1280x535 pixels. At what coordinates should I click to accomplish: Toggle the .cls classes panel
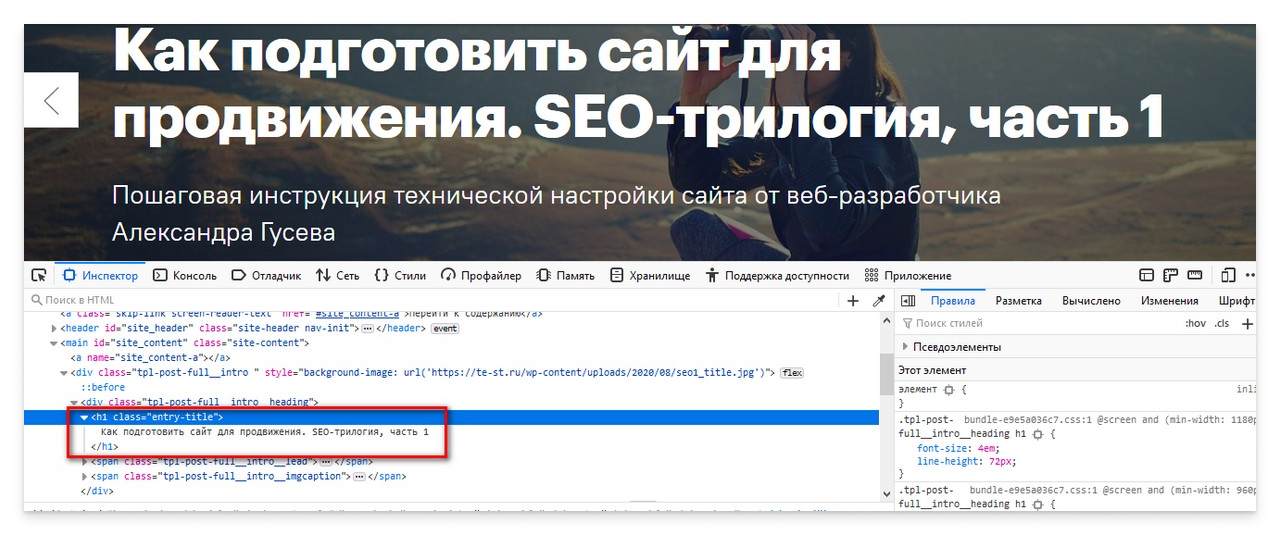pos(1221,324)
